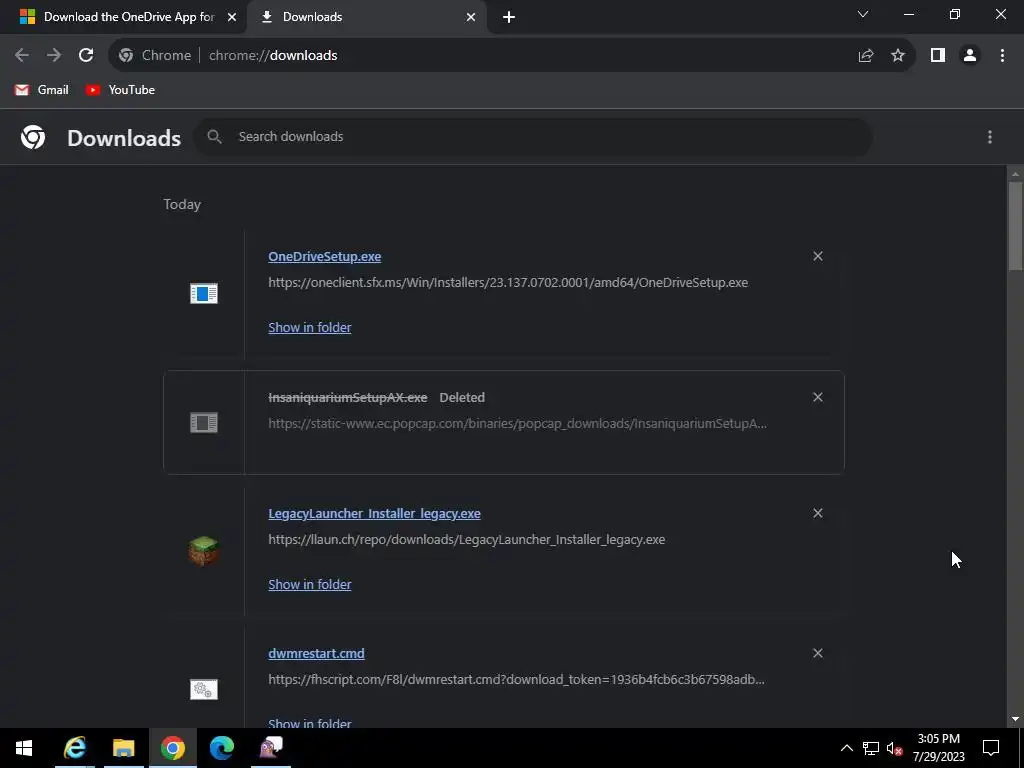Reload the downloads page
Viewport: 1024px width, 768px height.
86,56
